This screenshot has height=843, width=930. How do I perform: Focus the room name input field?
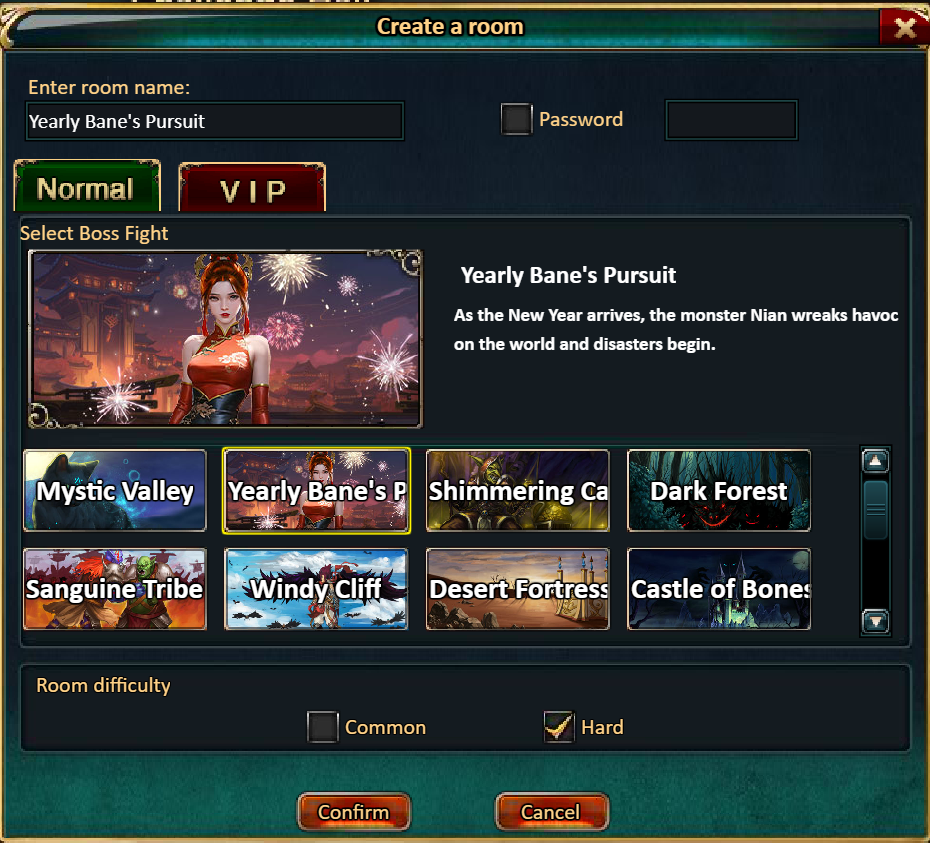pyautogui.click(x=215, y=121)
